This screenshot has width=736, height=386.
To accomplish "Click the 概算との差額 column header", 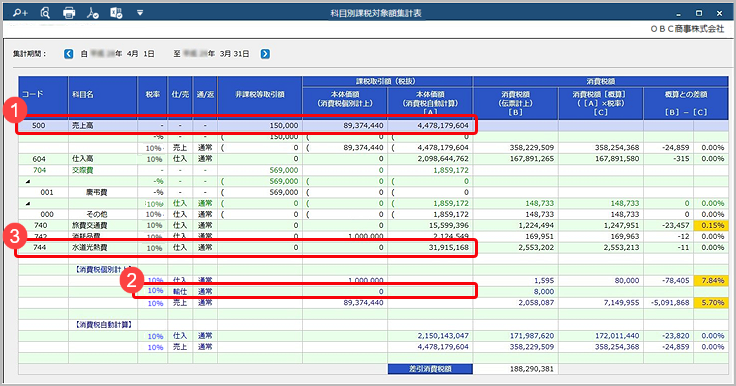I will [686, 103].
